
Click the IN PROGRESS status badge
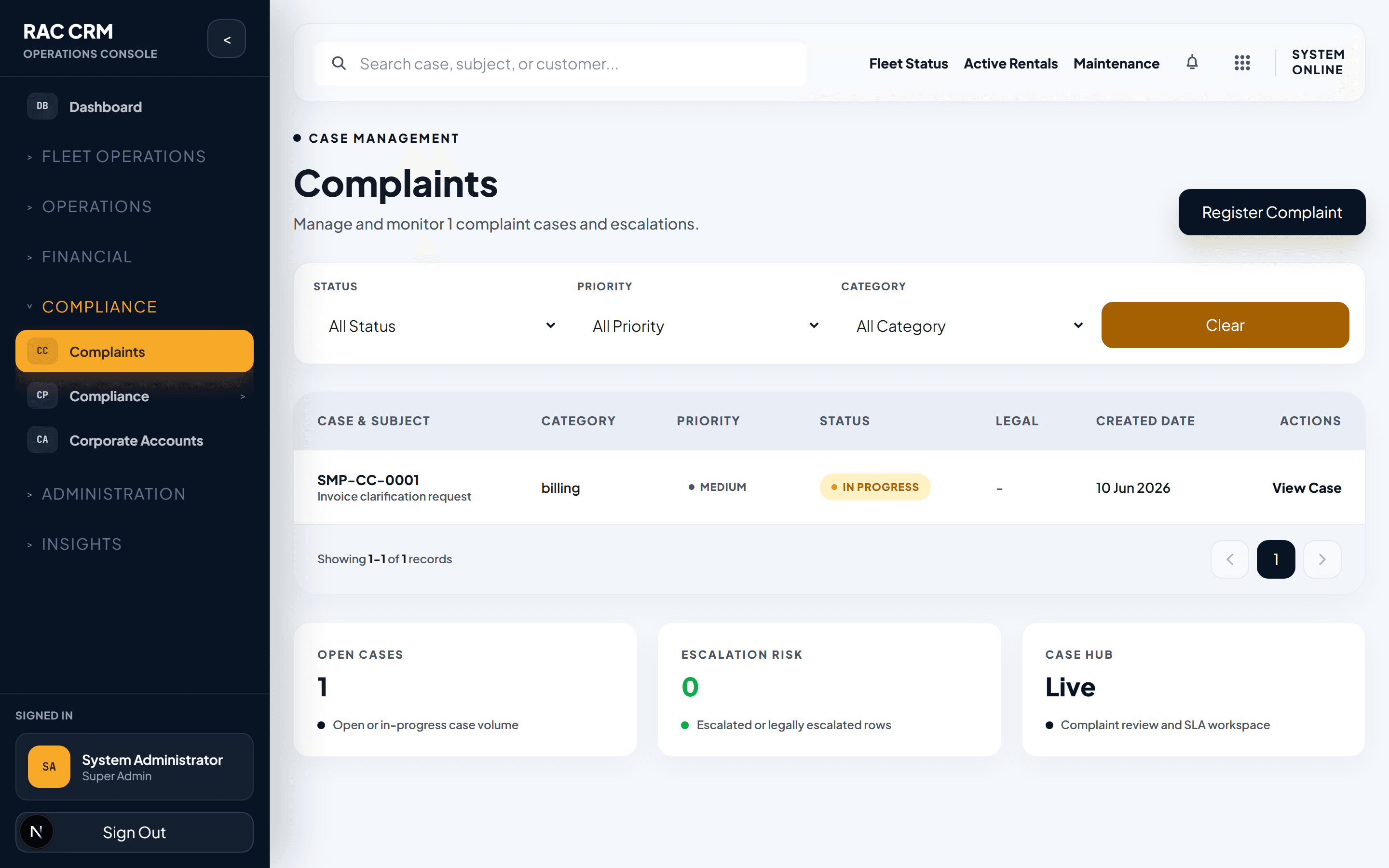click(x=875, y=487)
